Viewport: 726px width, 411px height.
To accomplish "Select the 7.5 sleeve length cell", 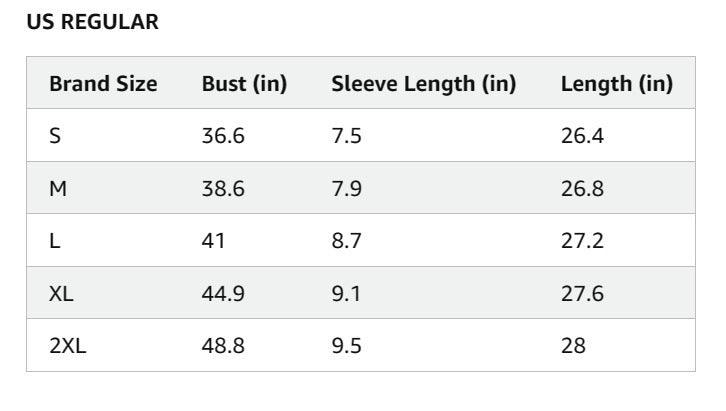I will [x=346, y=136].
